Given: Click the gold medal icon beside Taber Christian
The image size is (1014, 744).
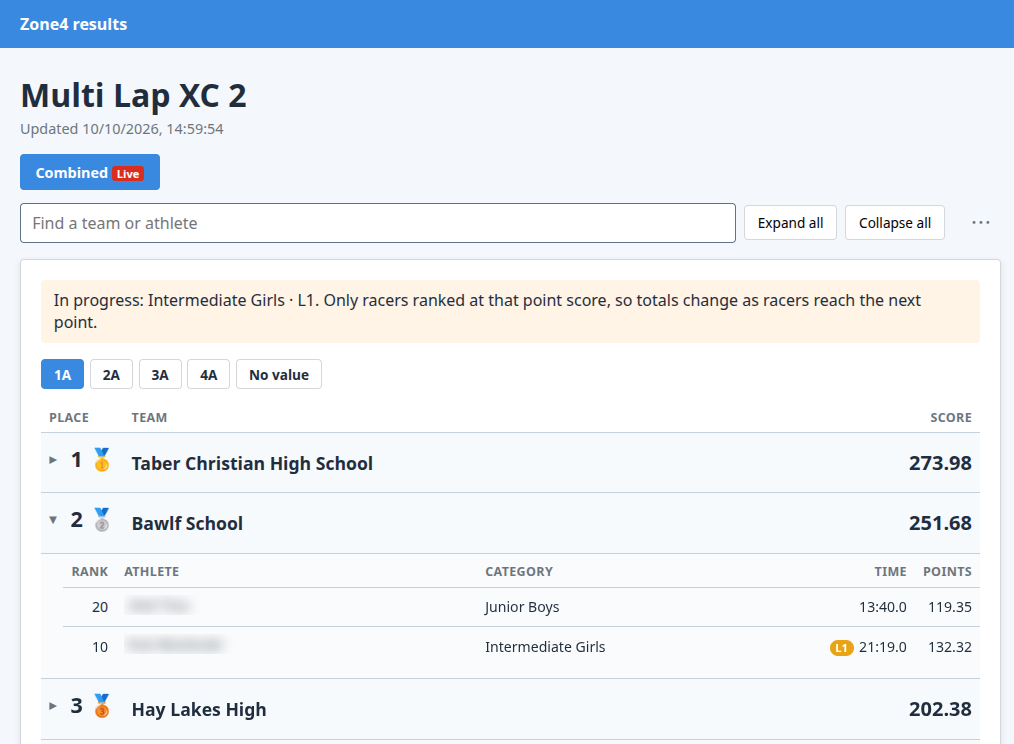Looking at the screenshot, I should tap(102, 460).
